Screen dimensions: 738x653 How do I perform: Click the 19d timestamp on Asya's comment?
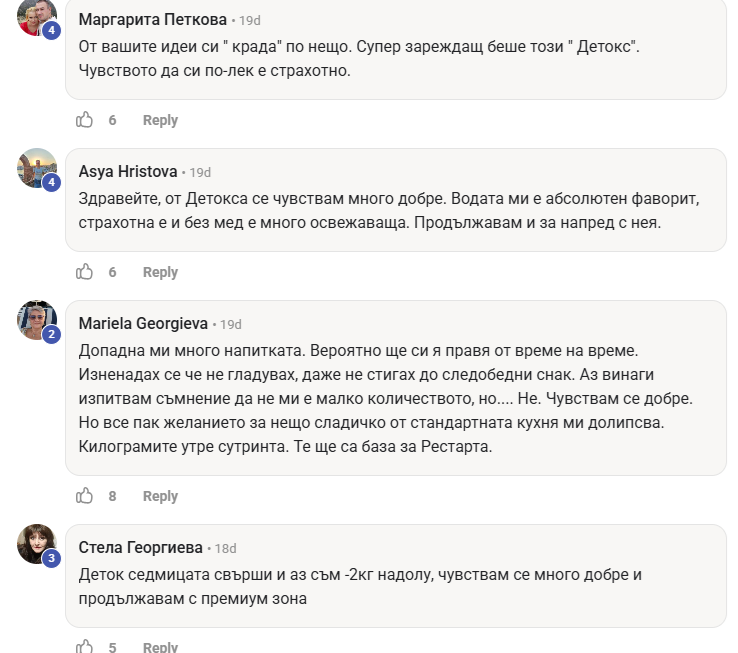tap(200, 172)
